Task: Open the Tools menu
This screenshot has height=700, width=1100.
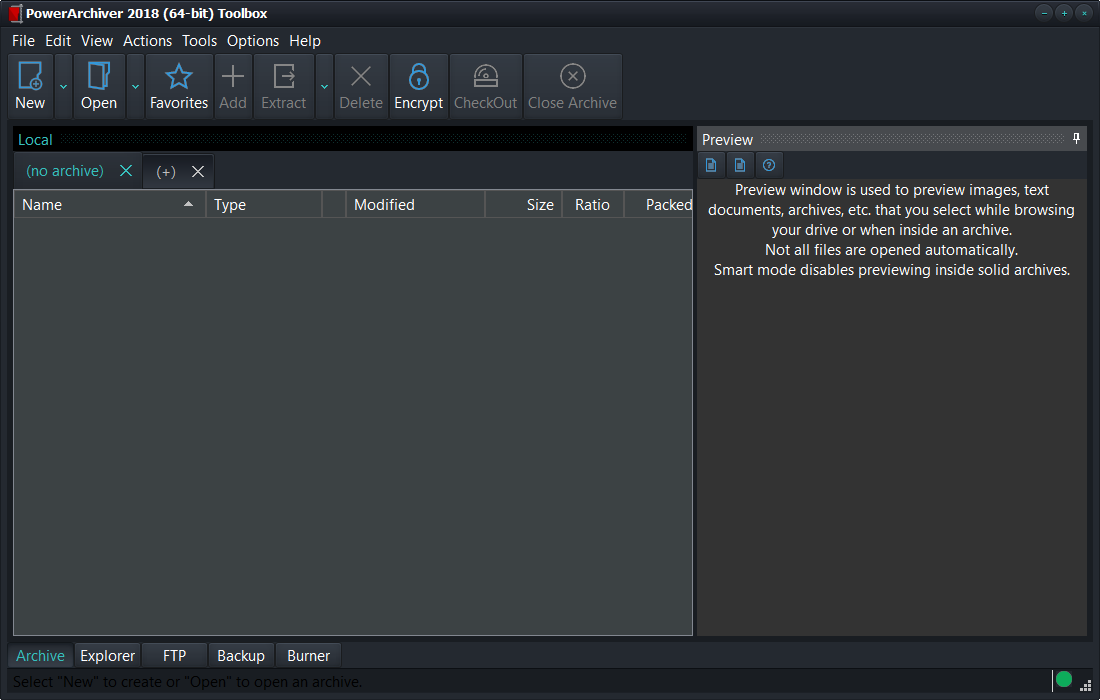Action: [x=199, y=41]
